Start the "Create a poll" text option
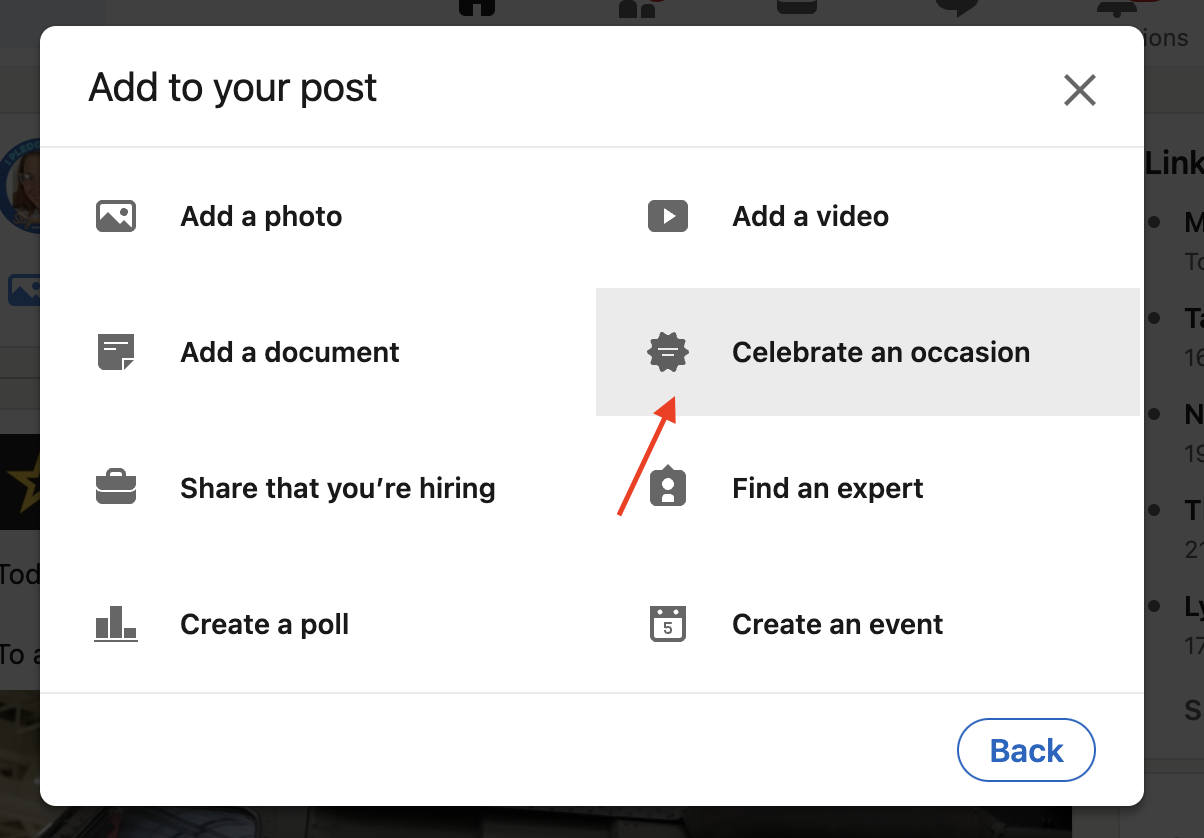 point(264,624)
